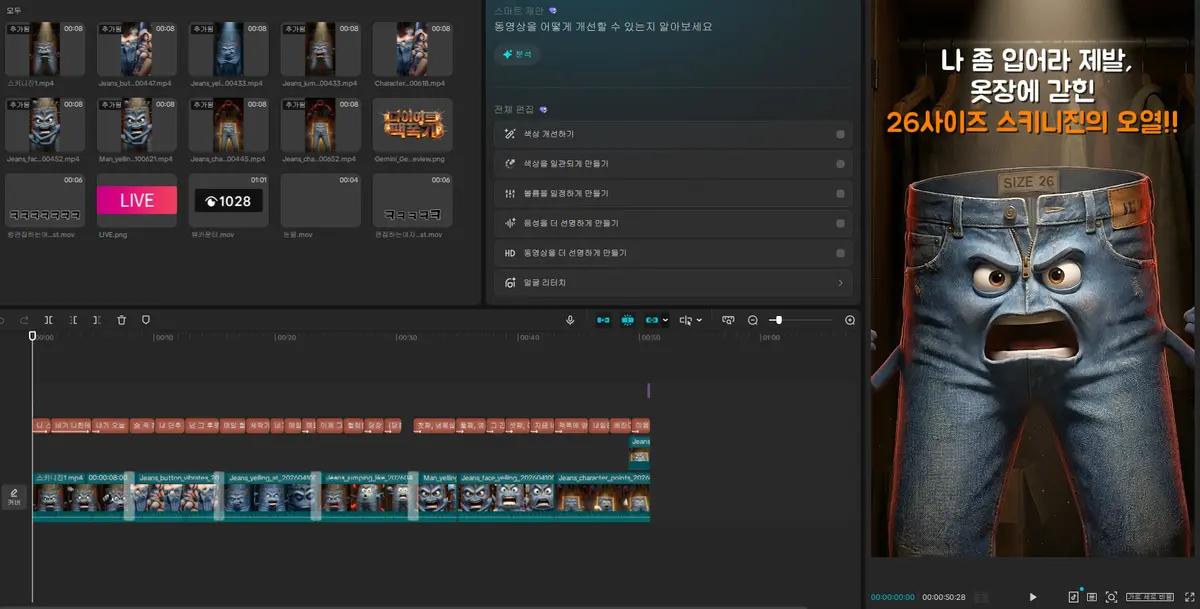Click the 전체 편집 section heading
1200x609 pixels.
(515, 109)
